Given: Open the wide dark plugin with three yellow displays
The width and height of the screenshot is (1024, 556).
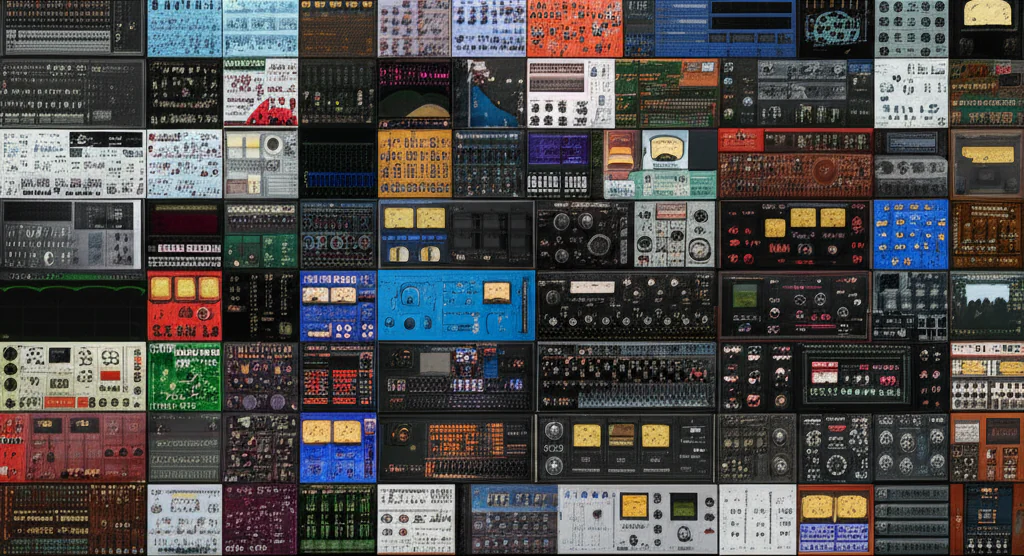Looking at the screenshot, I should pos(625,448).
